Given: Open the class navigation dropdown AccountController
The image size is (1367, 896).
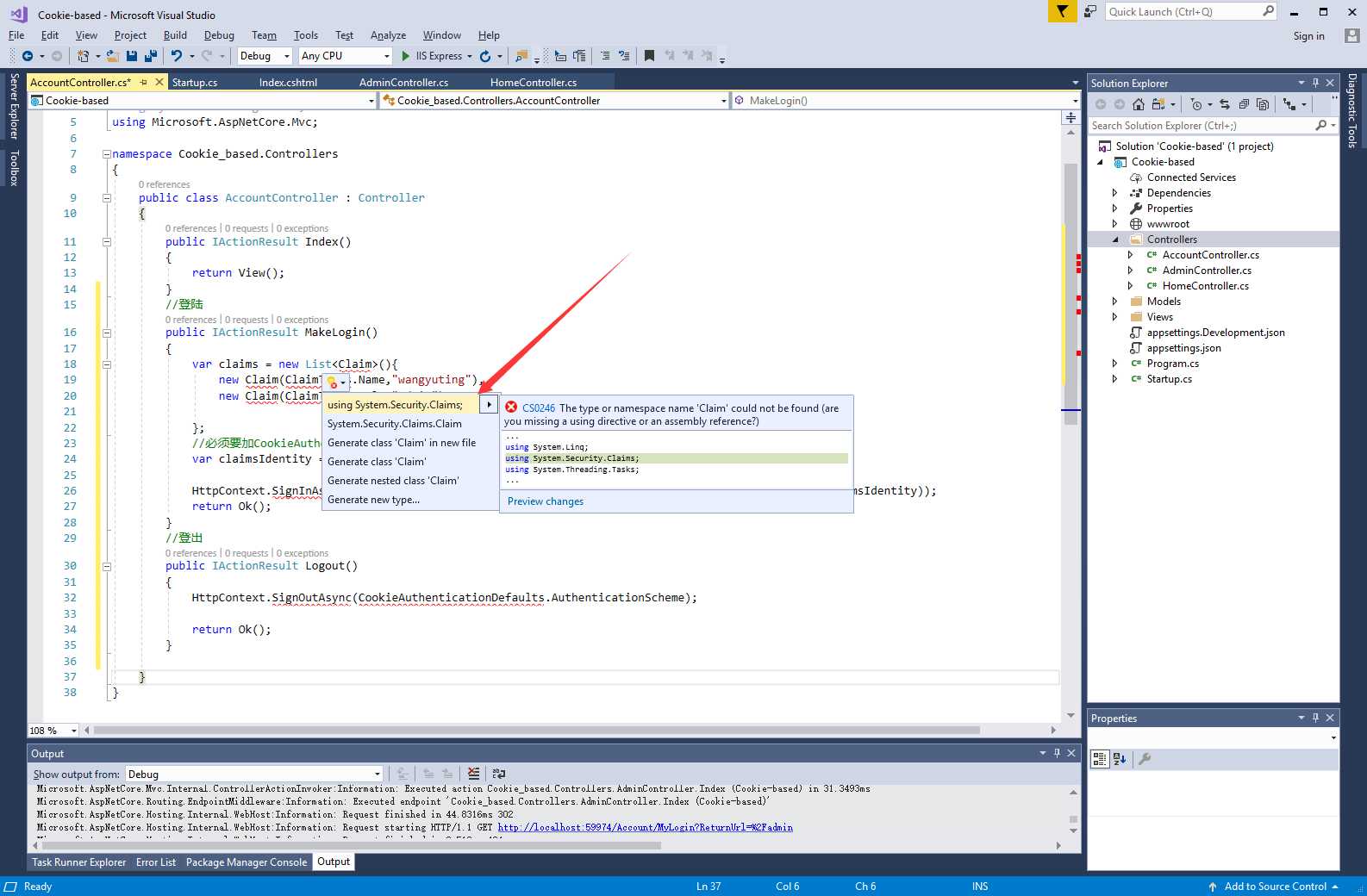Looking at the screenshot, I should pos(554,101).
